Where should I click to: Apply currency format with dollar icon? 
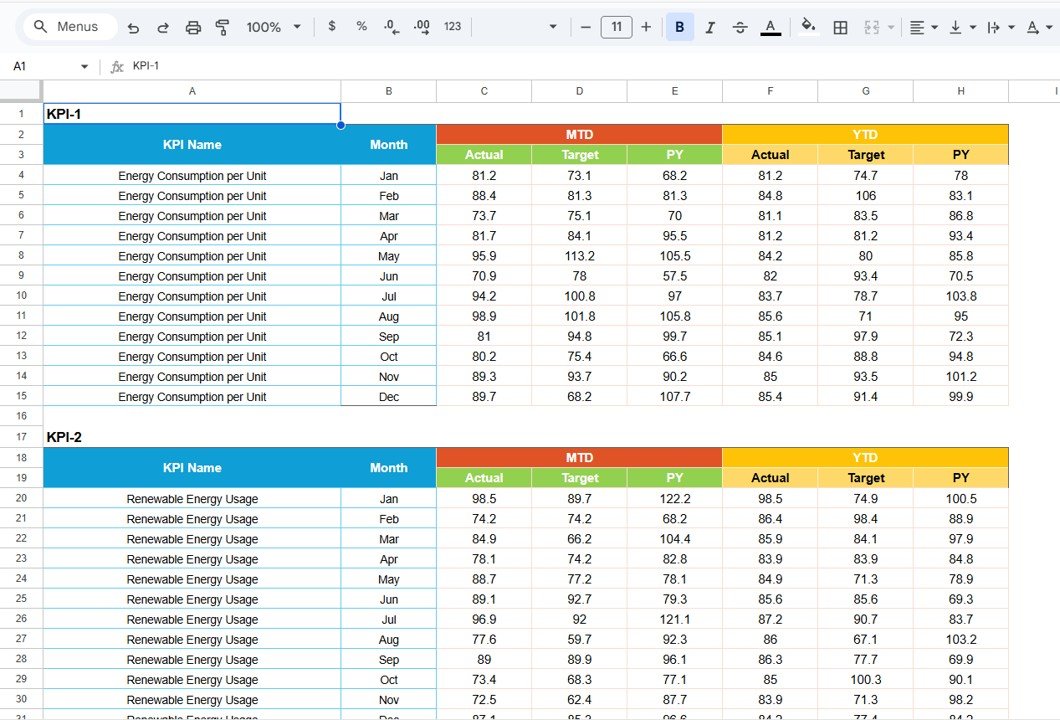click(x=331, y=27)
